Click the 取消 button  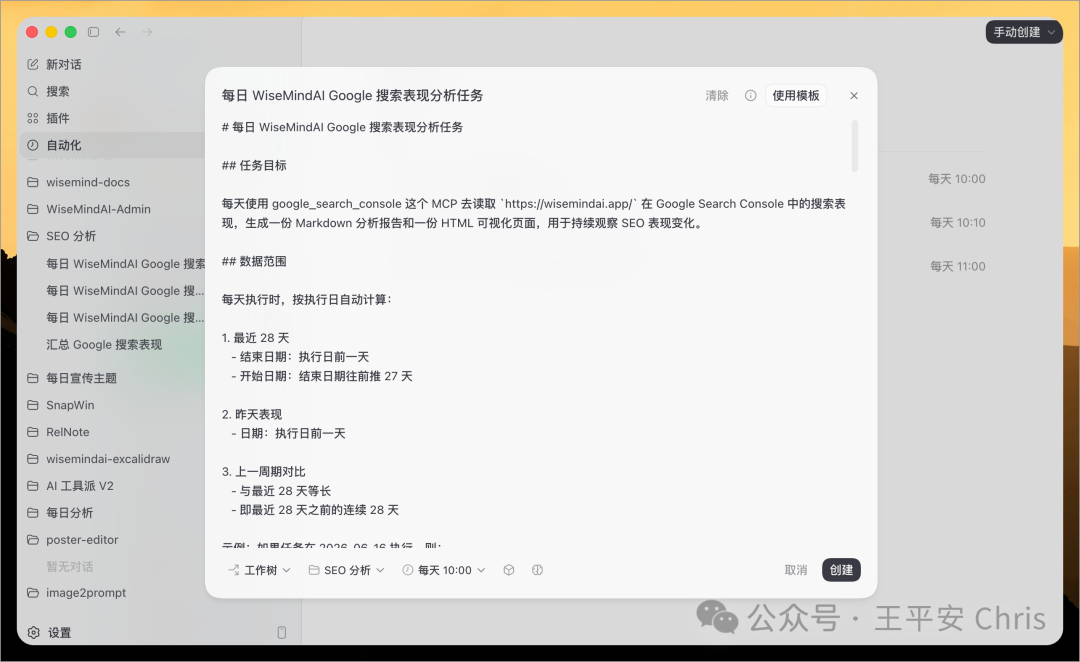coord(796,570)
